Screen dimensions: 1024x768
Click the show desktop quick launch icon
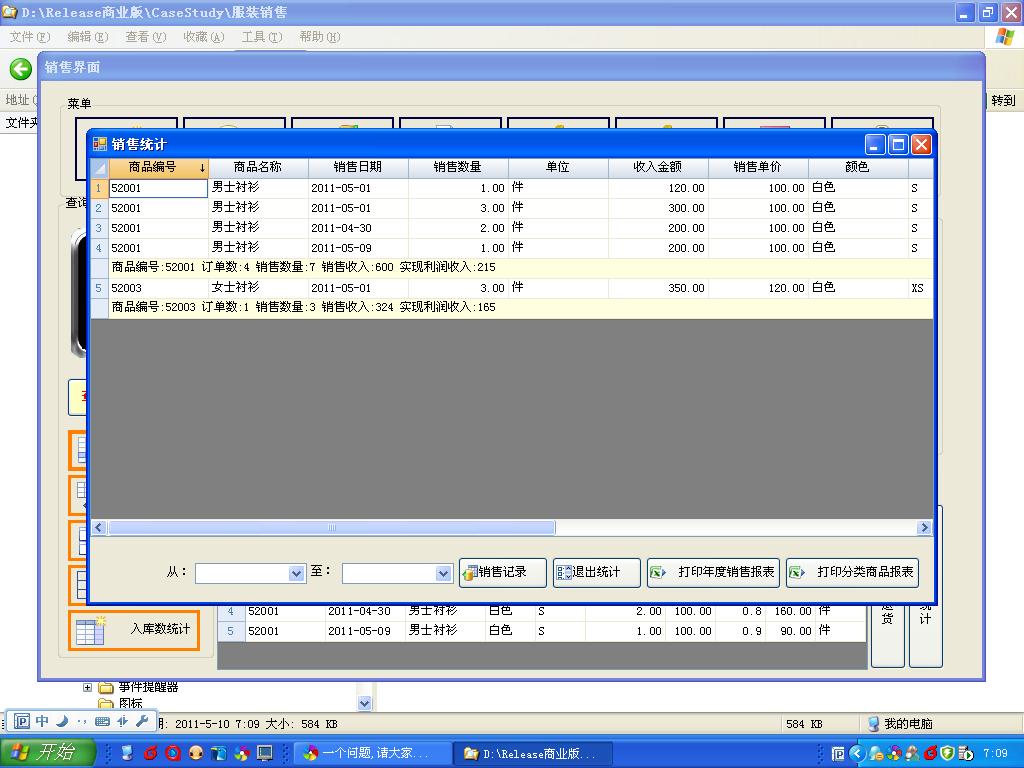pyautogui.click(x=265, y=753)
